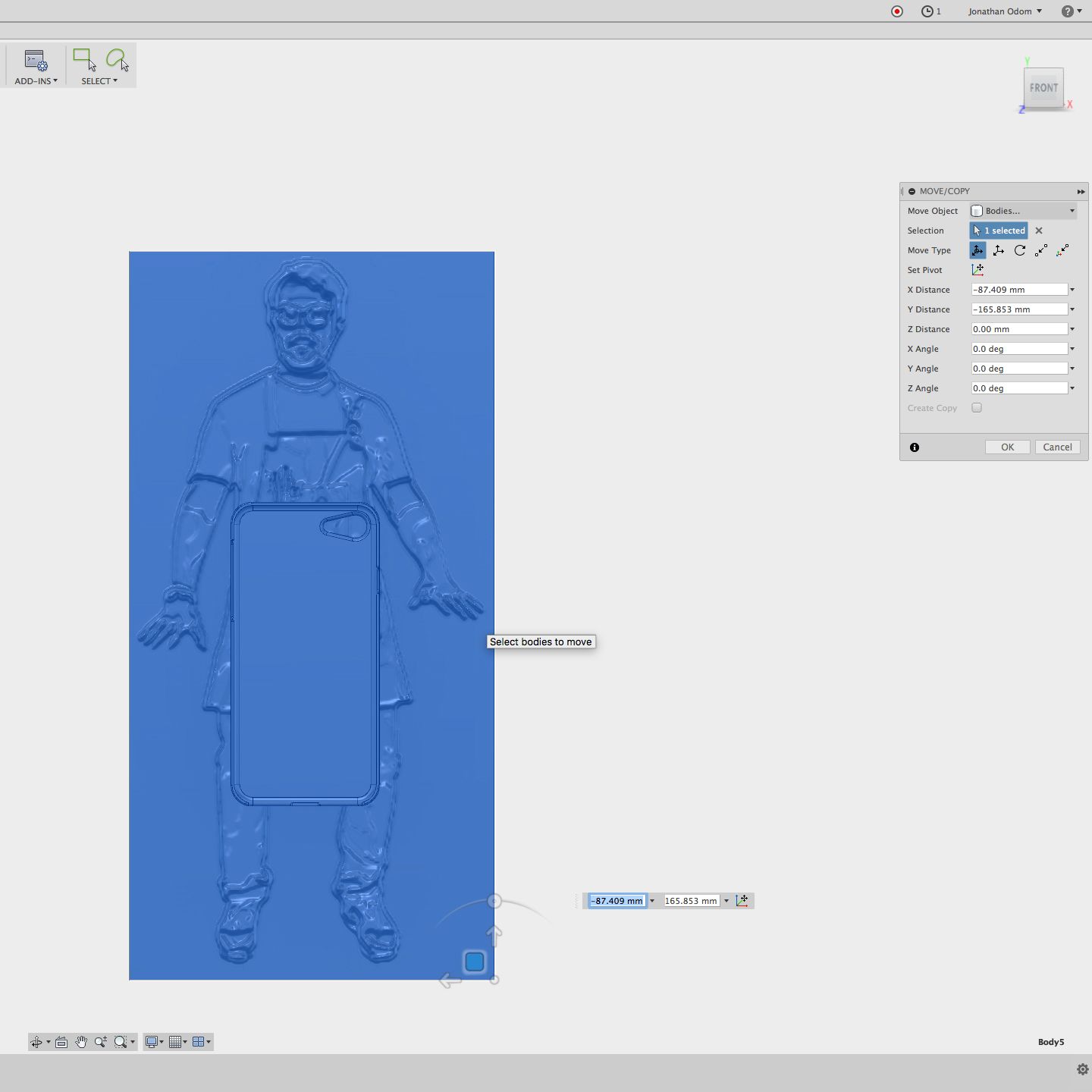Toggle the Create Copy checkbox

pyautogui.click(x=977, y=408)
